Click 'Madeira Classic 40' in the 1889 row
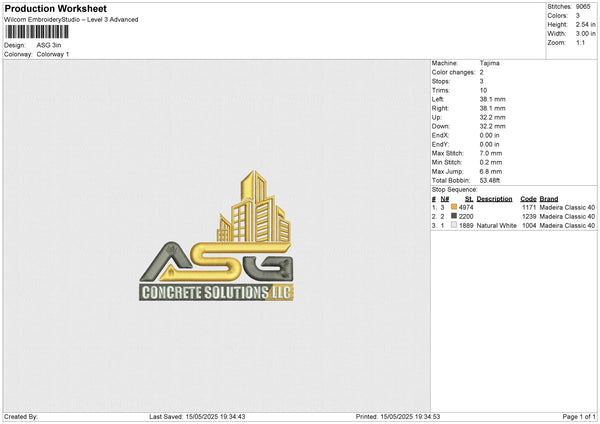The image size is (600, 424). (567, 226)
